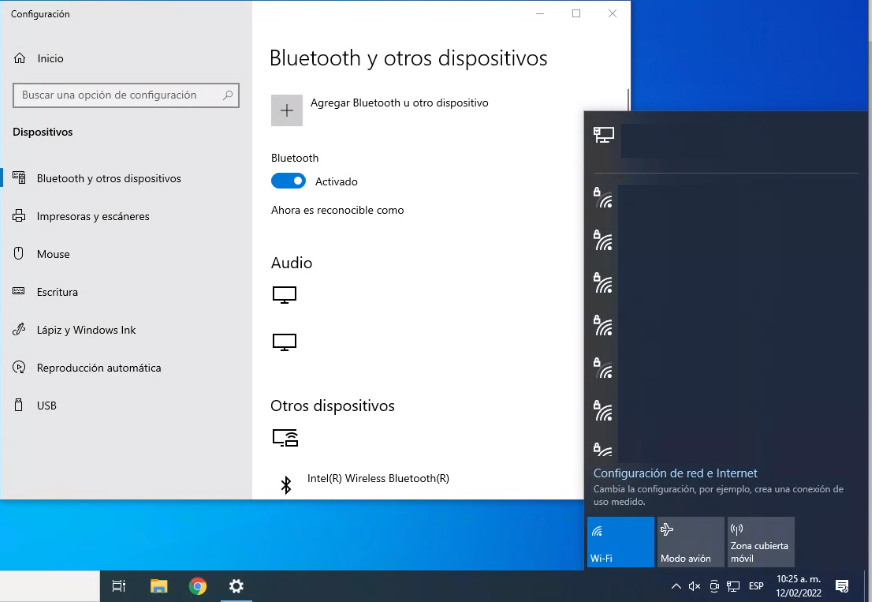Click the network tray icon
The image size is (872, 602).
734,586
